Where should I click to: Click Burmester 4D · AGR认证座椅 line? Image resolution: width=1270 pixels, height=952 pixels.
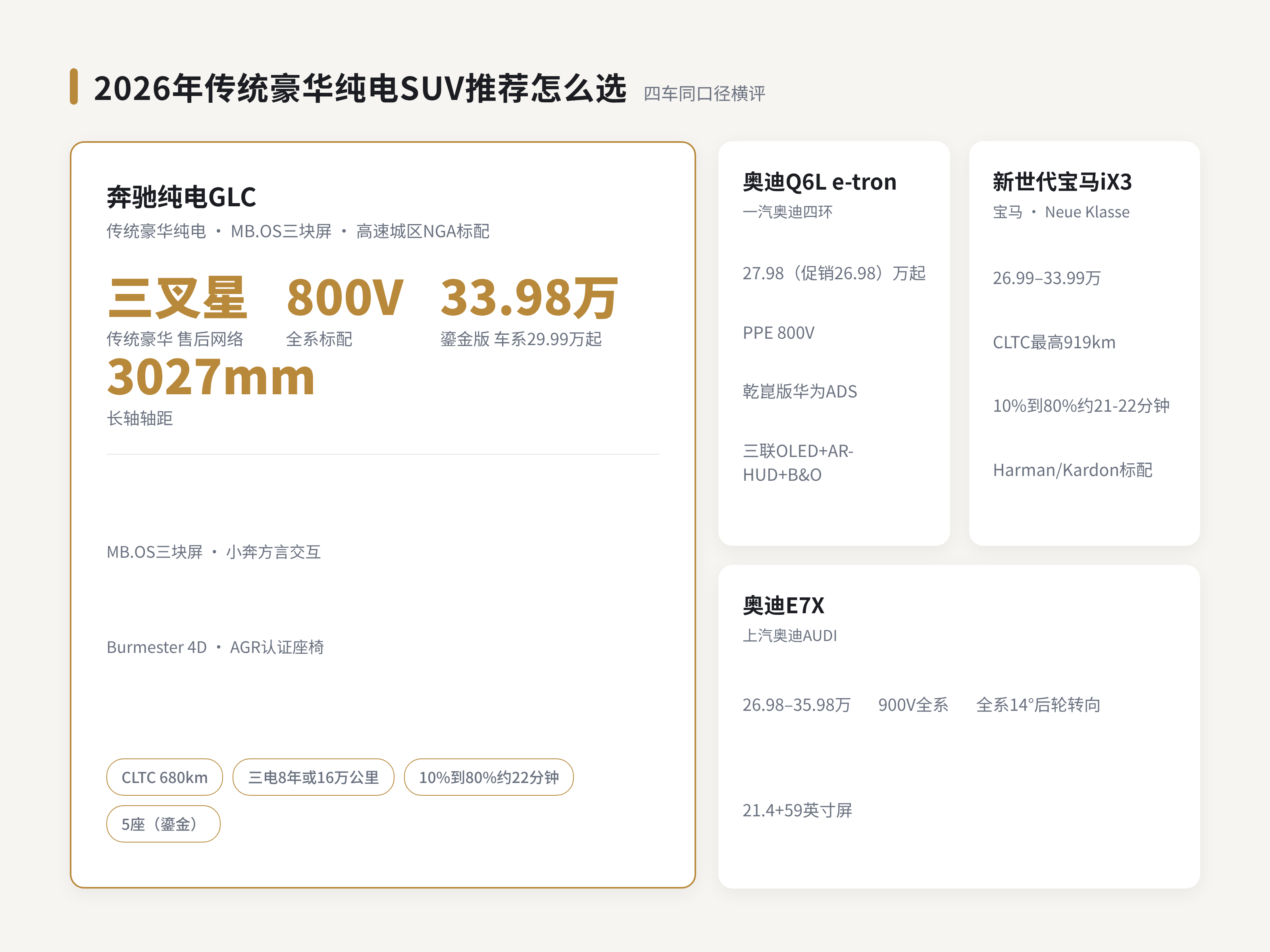(x=215, y=647)
